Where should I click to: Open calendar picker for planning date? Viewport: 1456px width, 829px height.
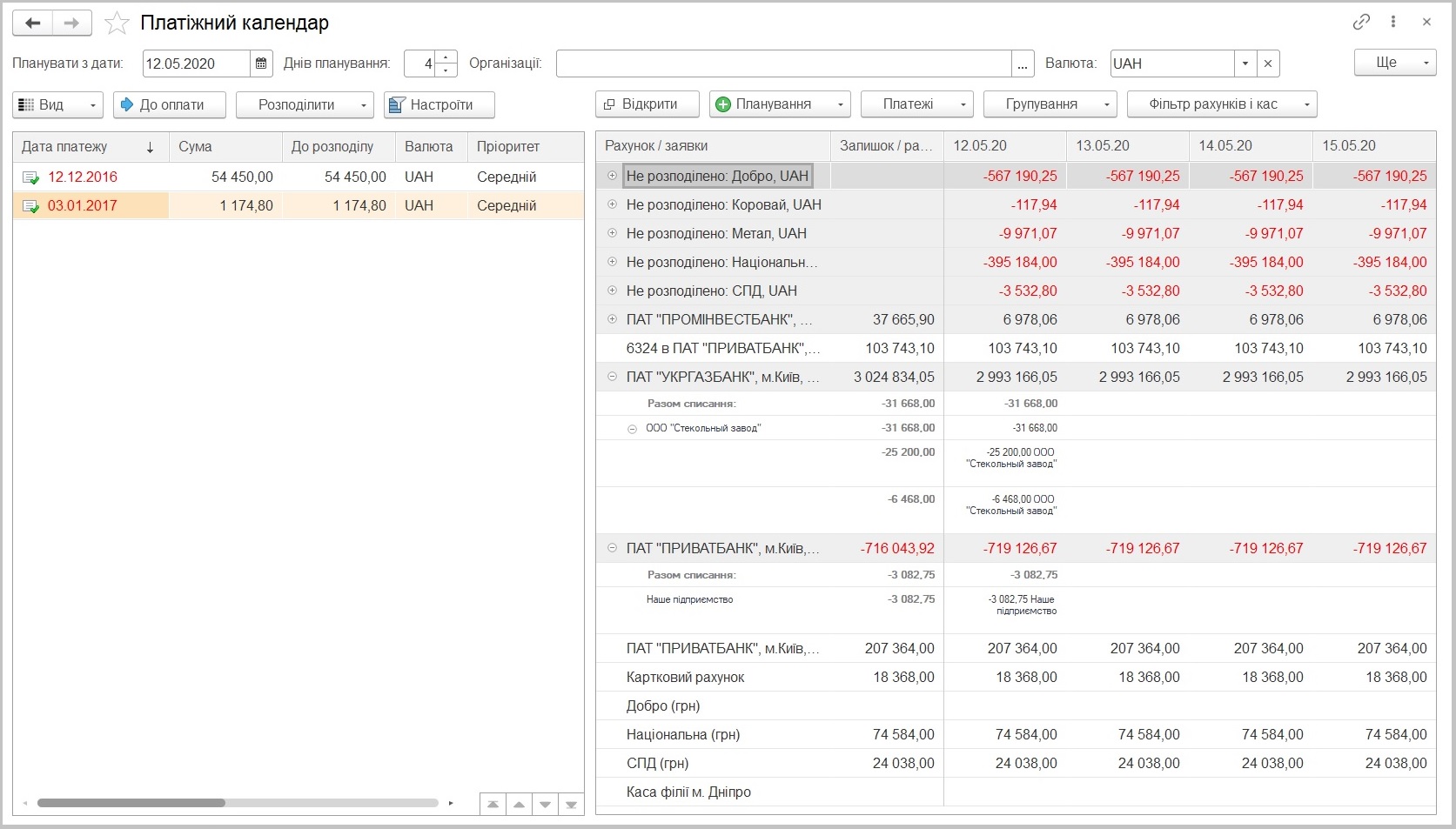coord(261,64)
